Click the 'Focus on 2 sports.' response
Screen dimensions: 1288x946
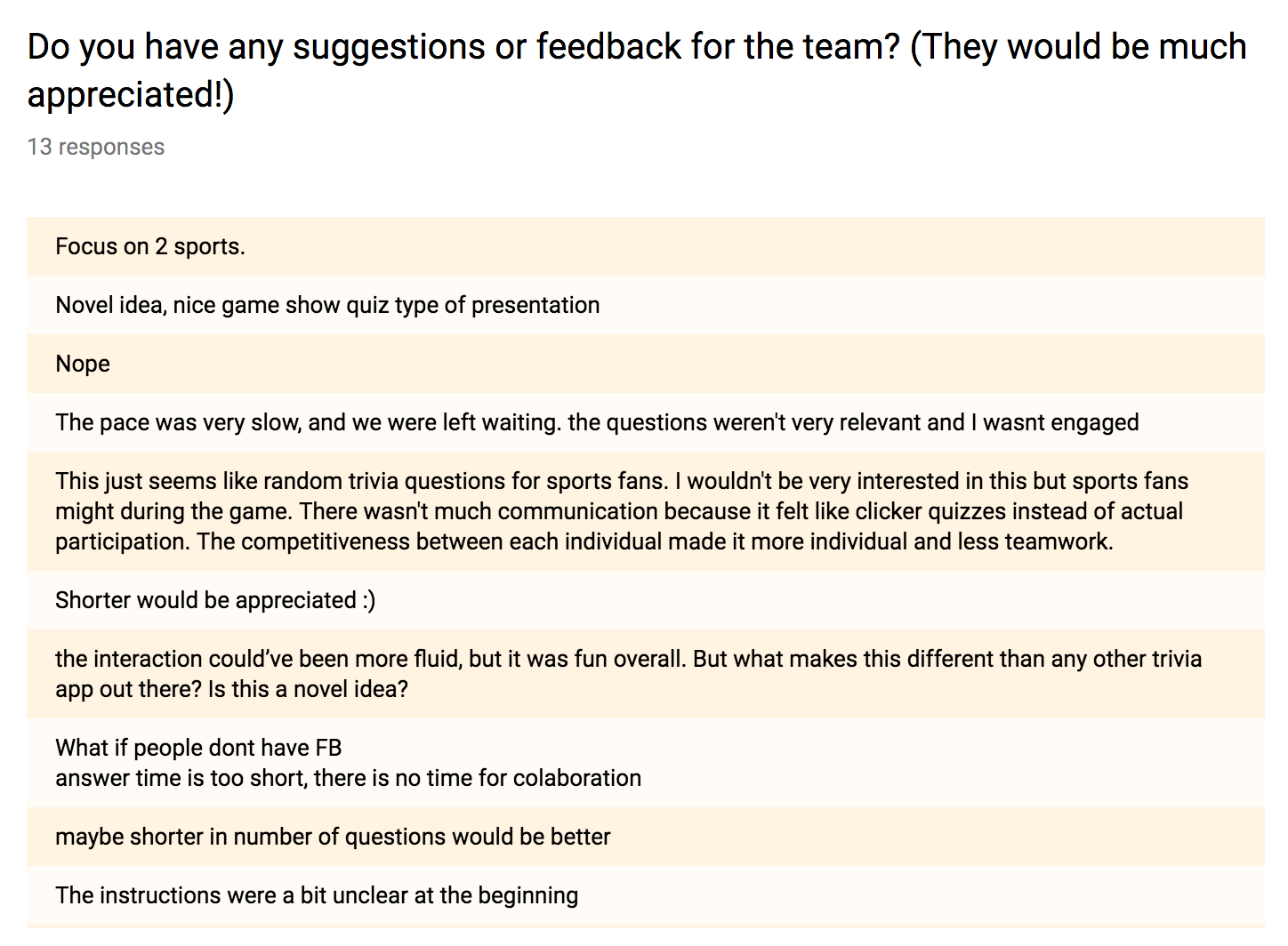coord(646,246)
